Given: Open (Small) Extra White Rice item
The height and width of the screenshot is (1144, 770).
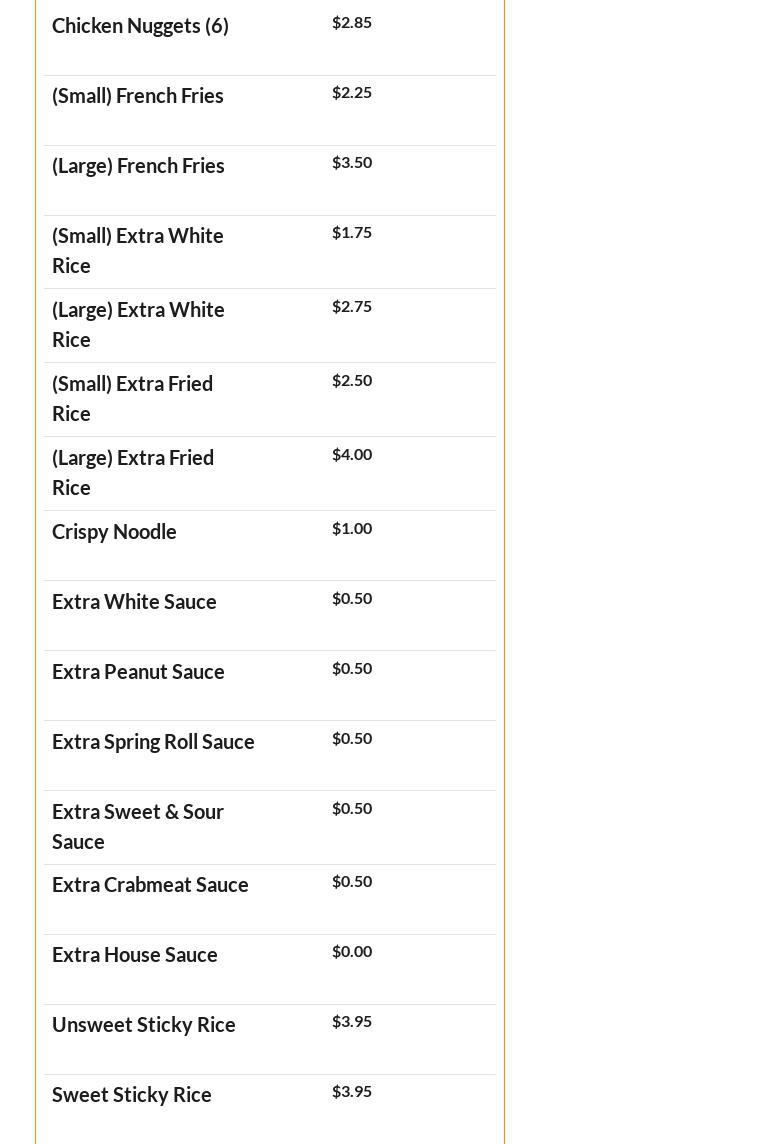Looking at the screenshot, I should [x=138, y=250].
